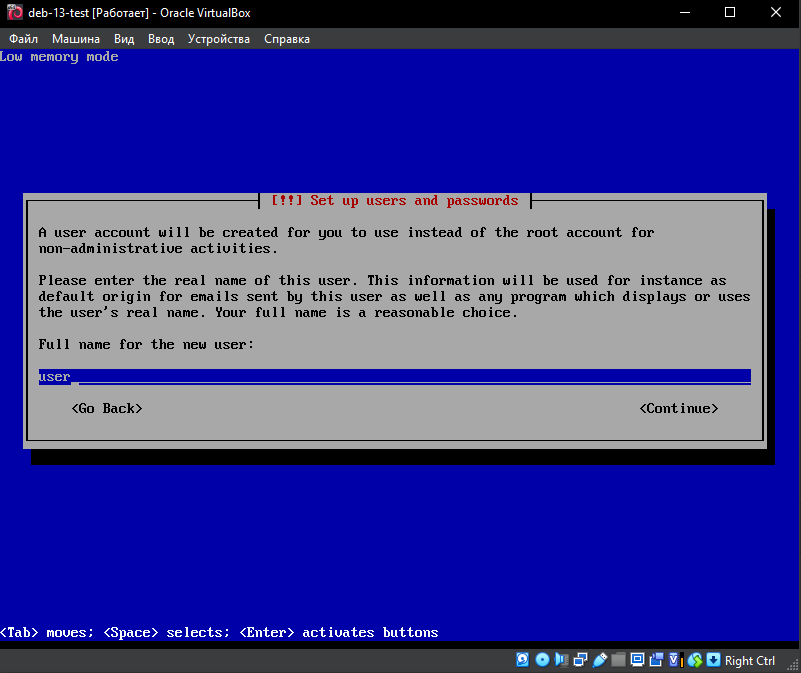The image size is (801, 673).
Task: Open the Ввод menu
Action: (x=161, y=39)
